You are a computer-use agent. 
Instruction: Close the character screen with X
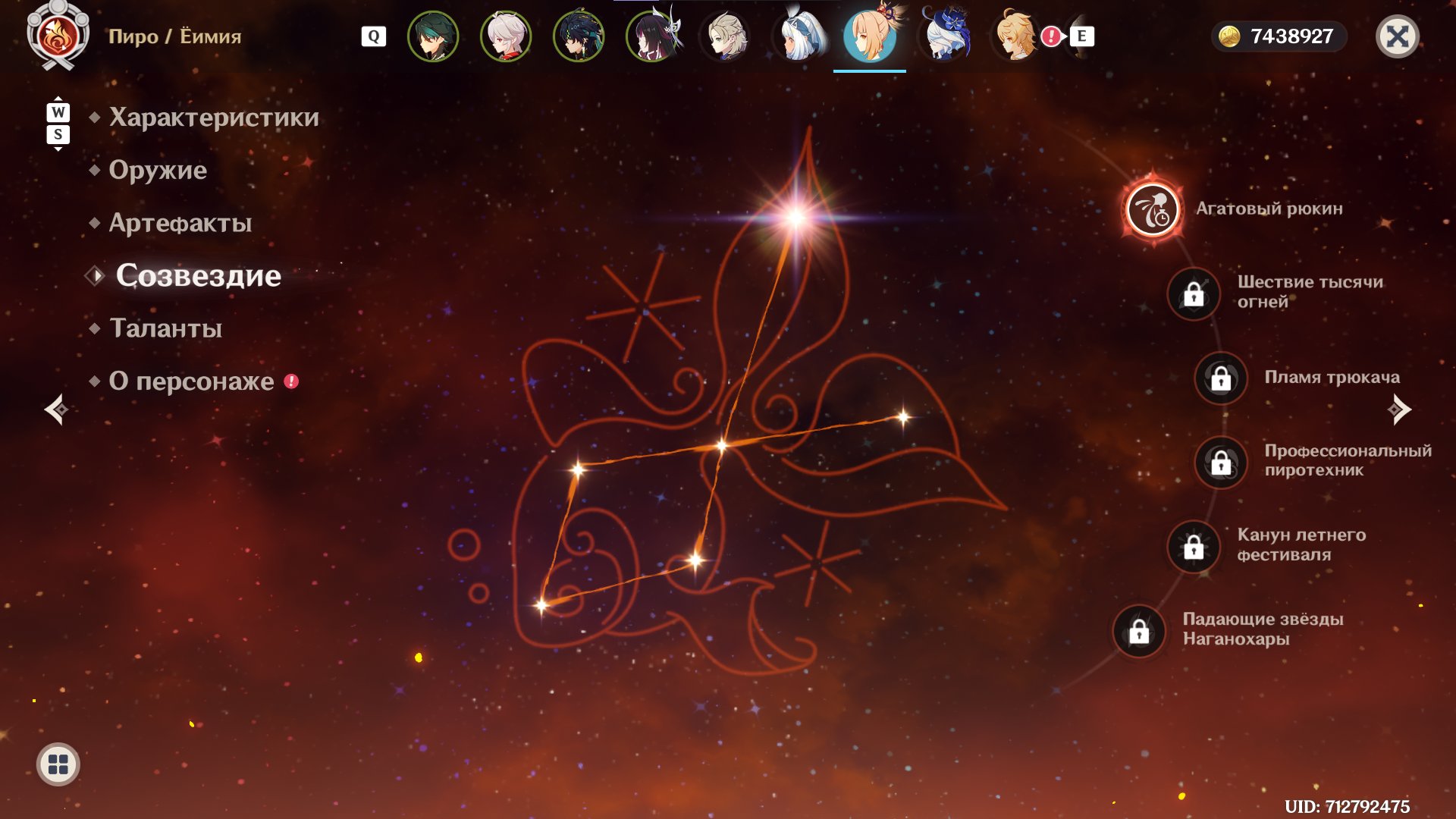1398,36
